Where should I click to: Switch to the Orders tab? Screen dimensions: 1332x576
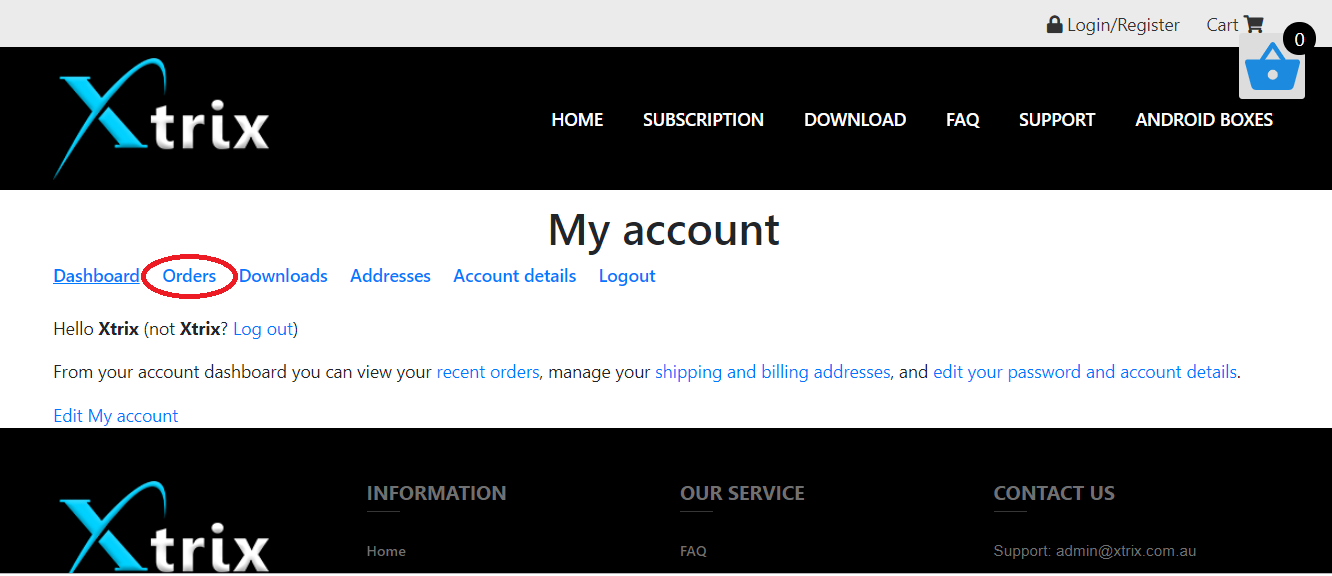click(189, 276)
